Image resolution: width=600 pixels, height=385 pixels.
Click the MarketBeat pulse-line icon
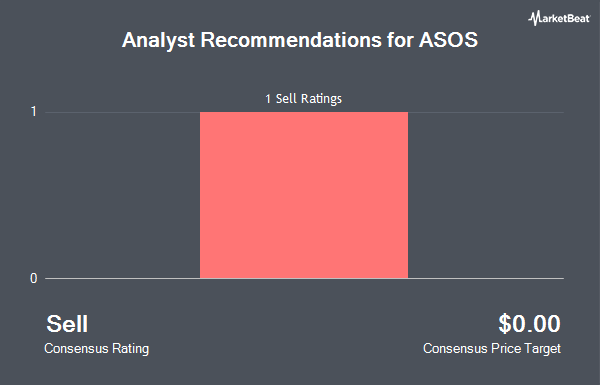click(x=534, y=18)
